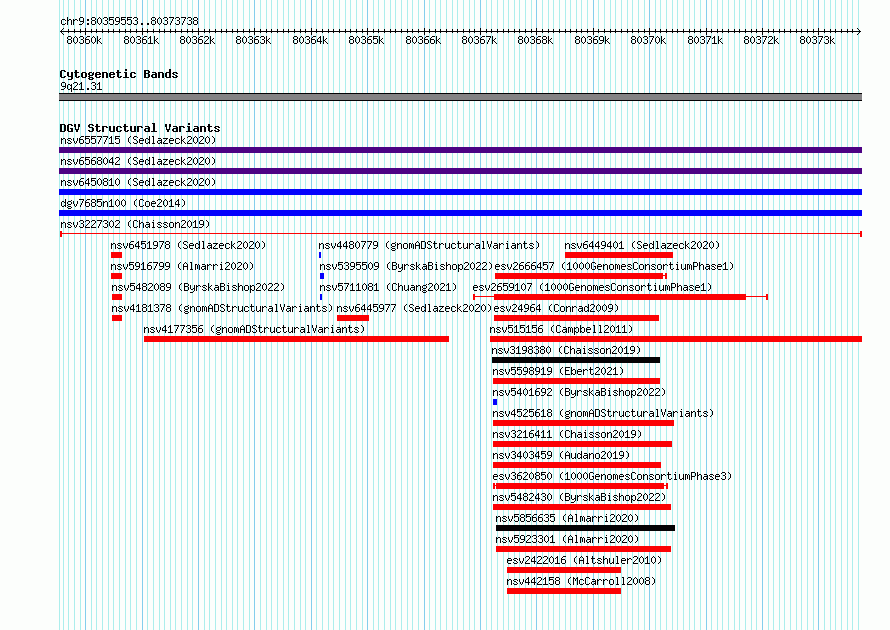Click the purple bar for nsv6557715
890x630 pixels.
[460, 150]
